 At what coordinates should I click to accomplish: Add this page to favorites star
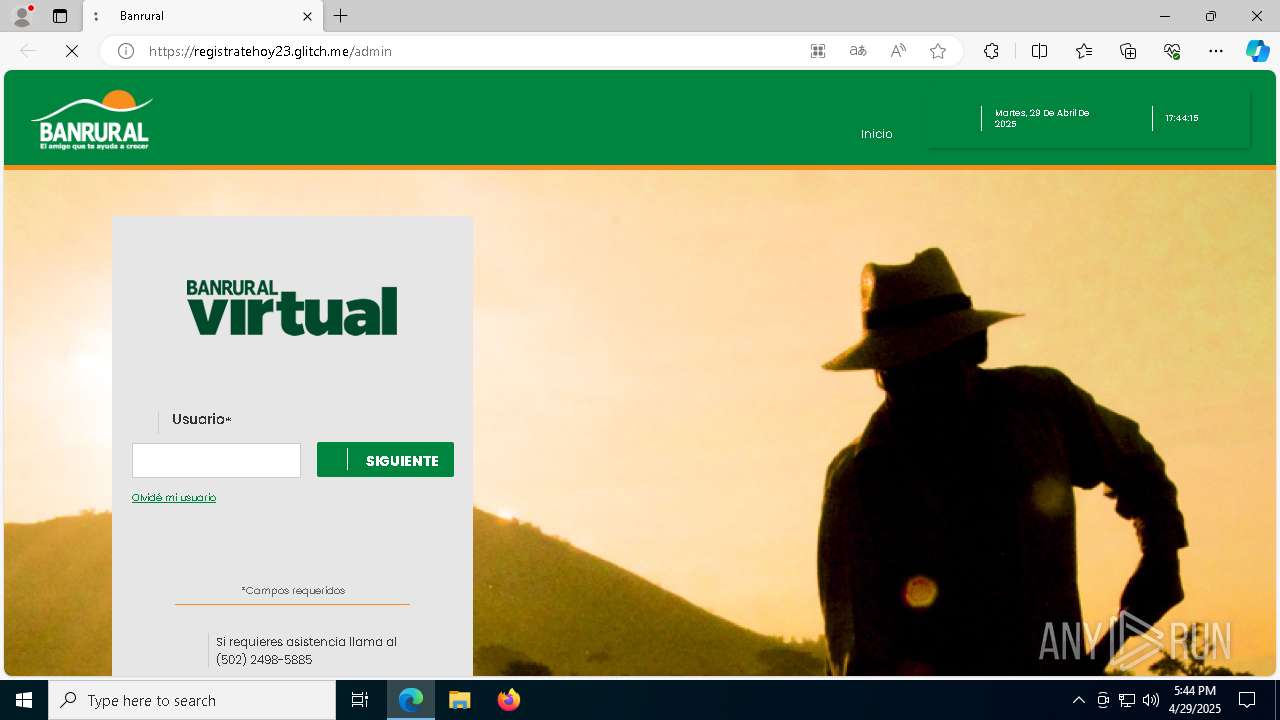(x=938, y=51)
